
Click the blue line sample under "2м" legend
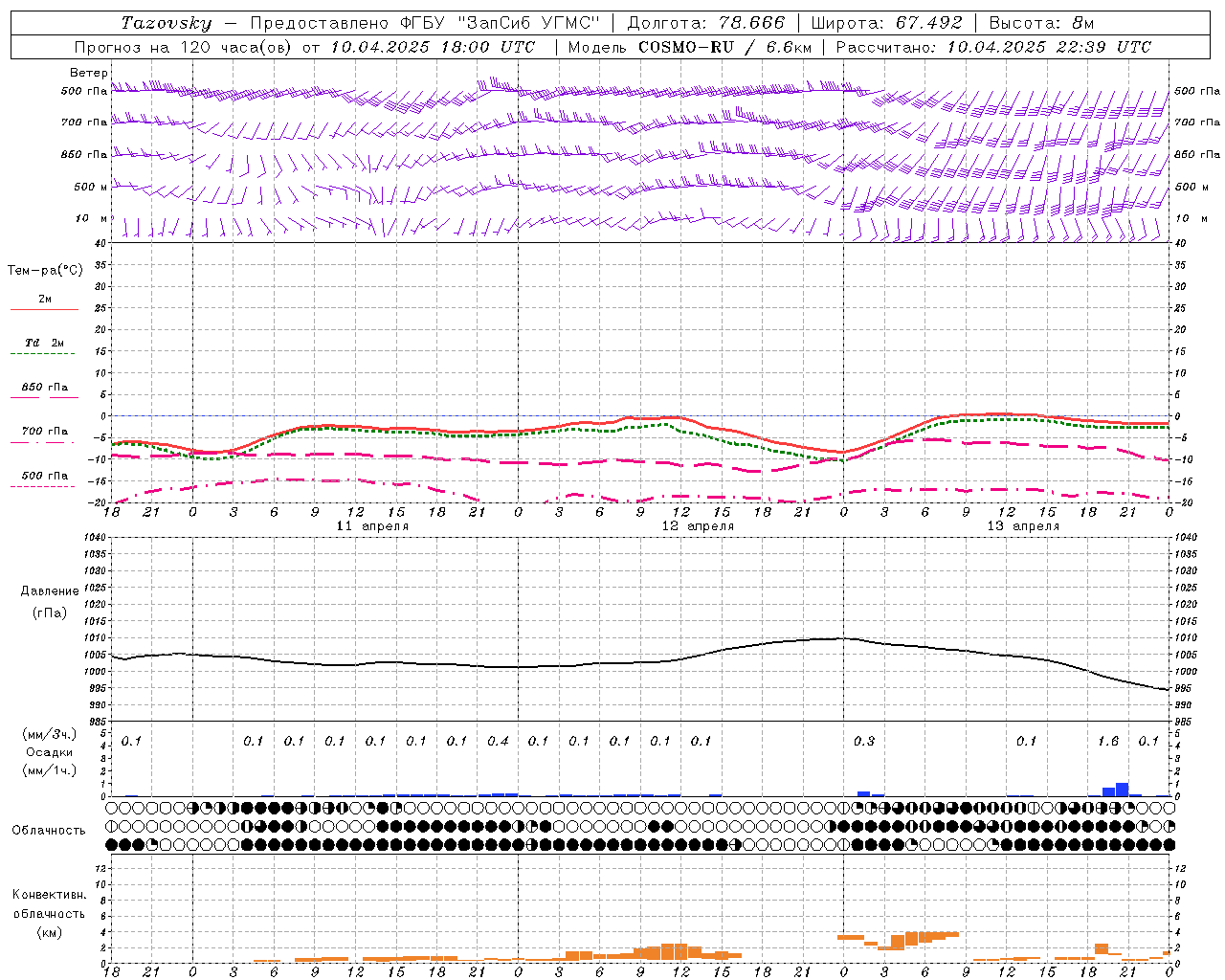[x=44, y=310]
